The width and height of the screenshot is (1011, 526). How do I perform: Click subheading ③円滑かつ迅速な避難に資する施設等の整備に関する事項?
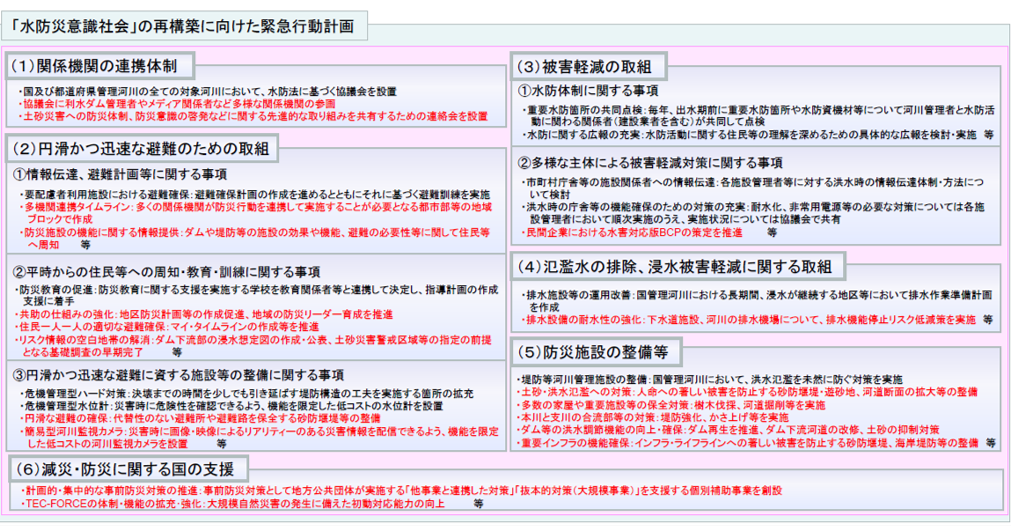(x=180, y=375)
